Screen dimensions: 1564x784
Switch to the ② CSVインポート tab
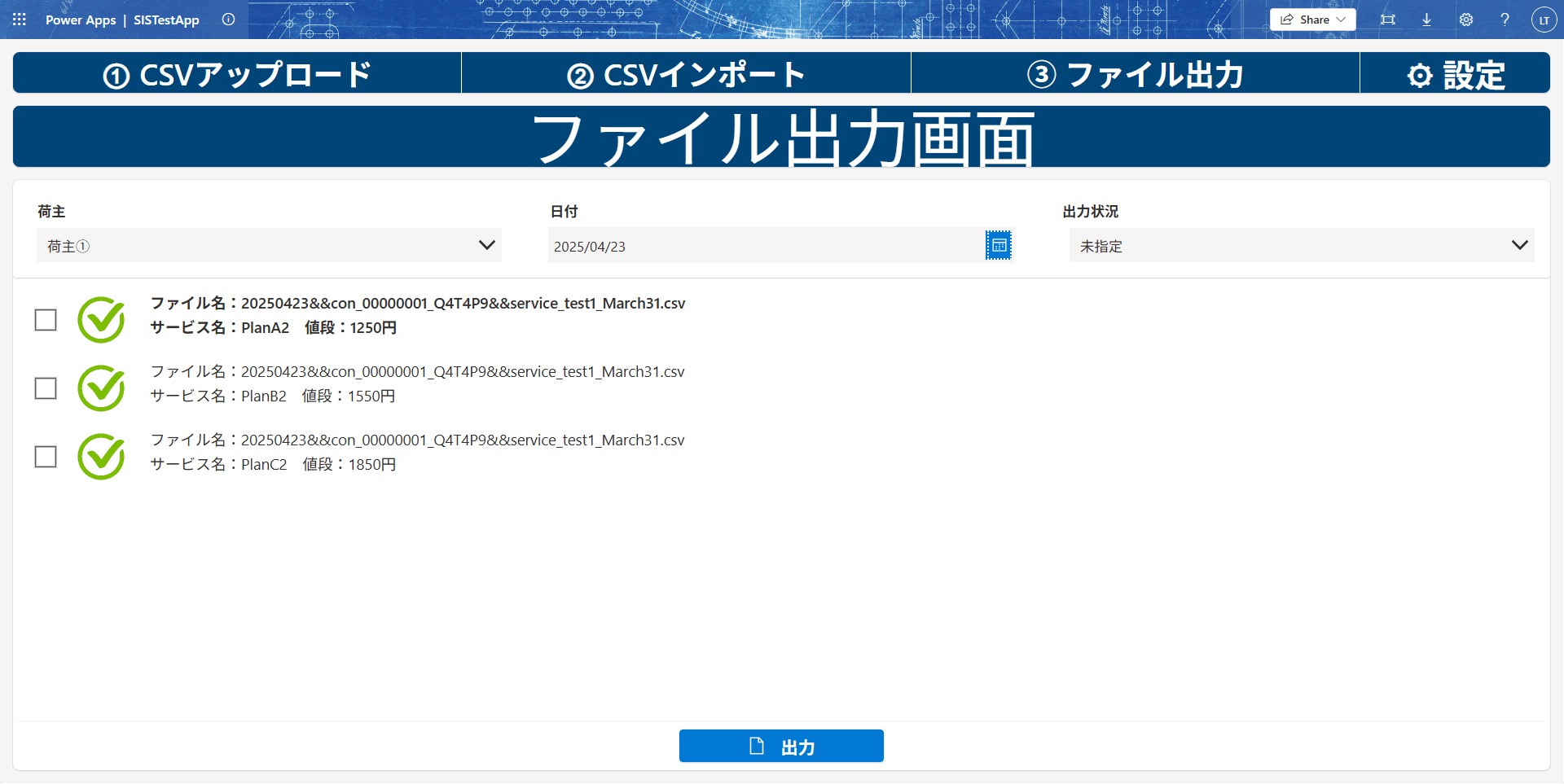pyautogui.click(x=686, y=73)
